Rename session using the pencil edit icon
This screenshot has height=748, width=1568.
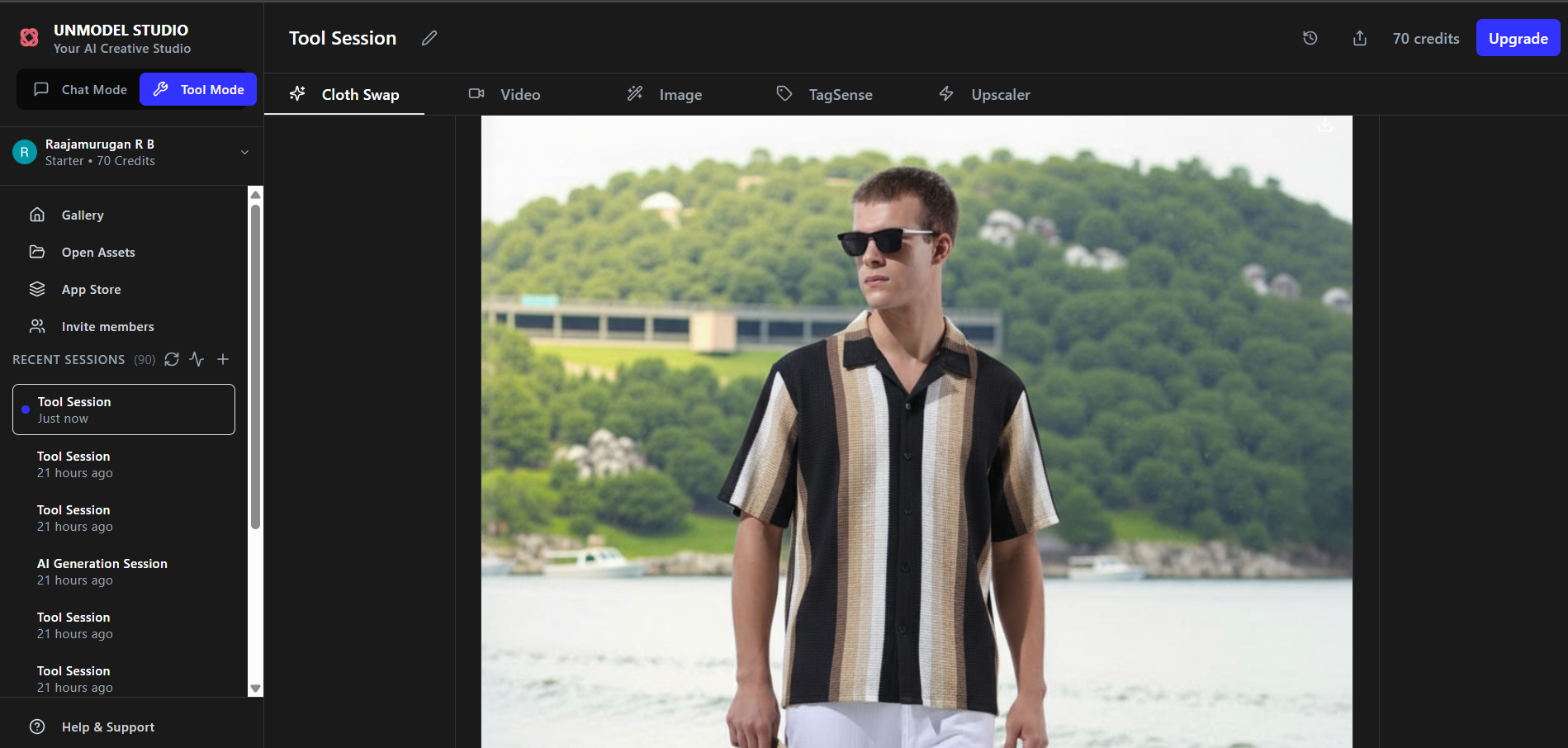(x=429, y=38)
